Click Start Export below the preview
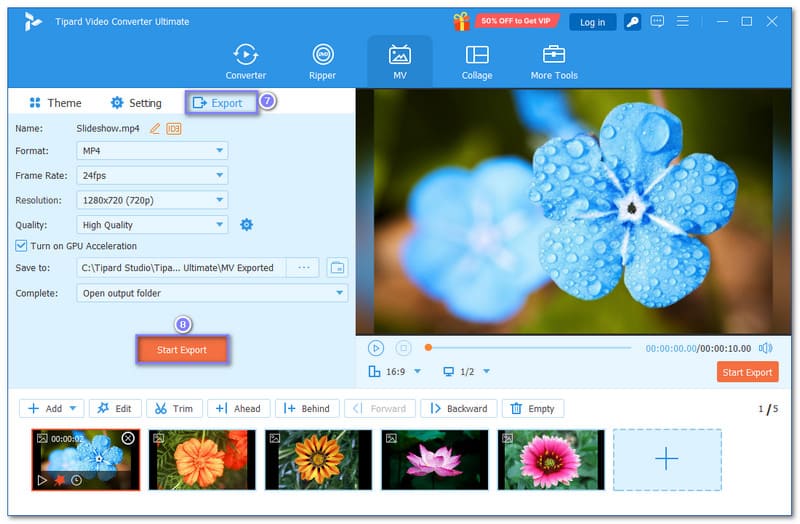800x524 pixels. [747, 372]
